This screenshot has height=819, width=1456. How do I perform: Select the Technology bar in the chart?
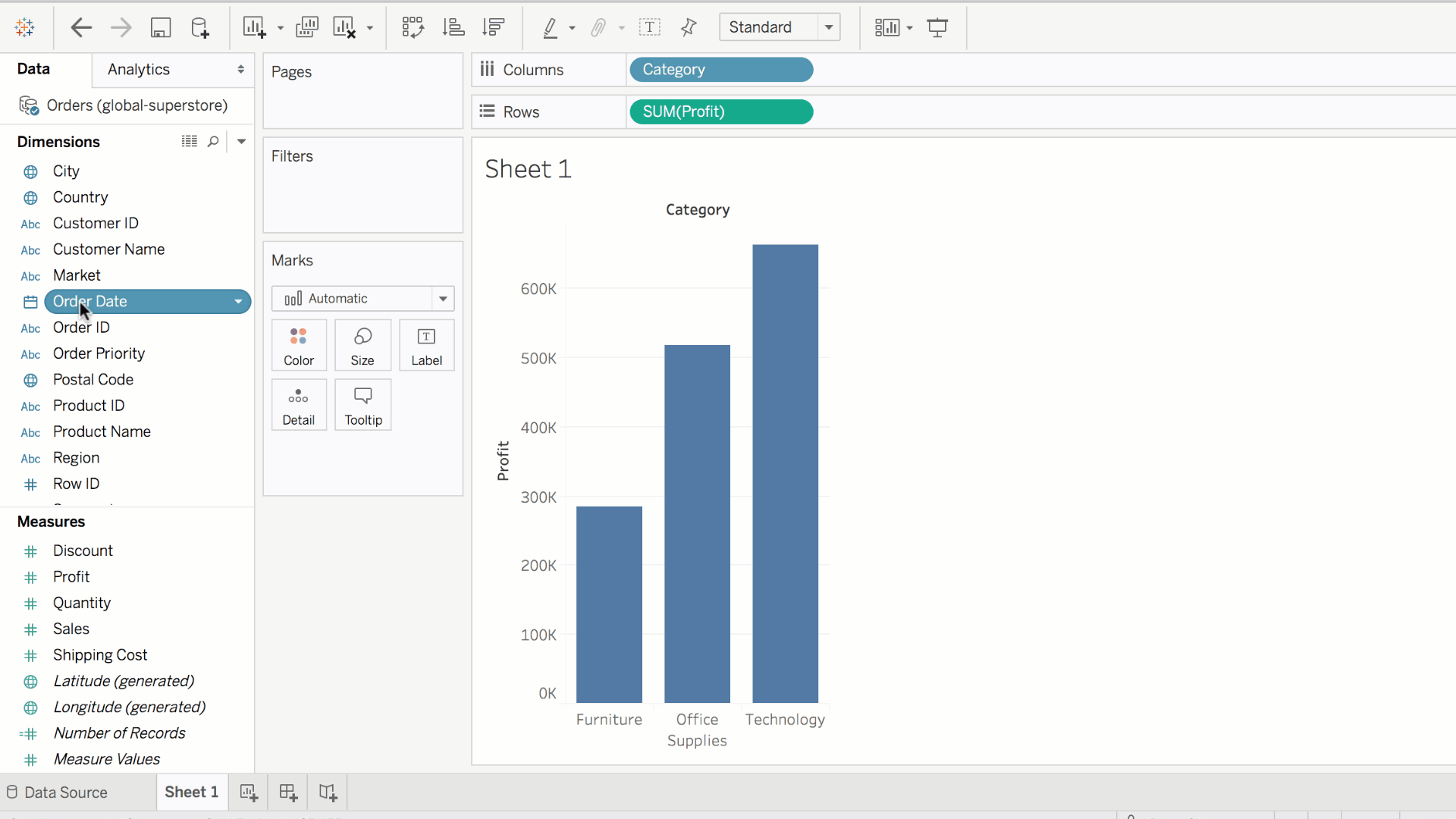[x=785, y=473]
